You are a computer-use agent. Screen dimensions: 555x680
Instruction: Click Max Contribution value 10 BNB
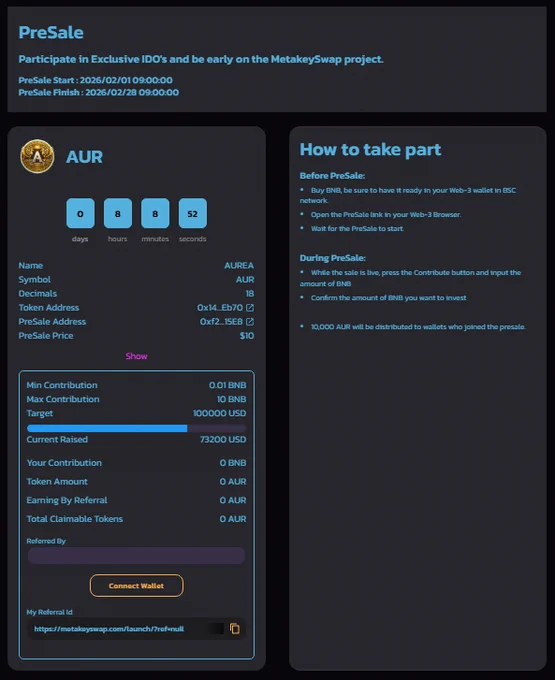232,399
